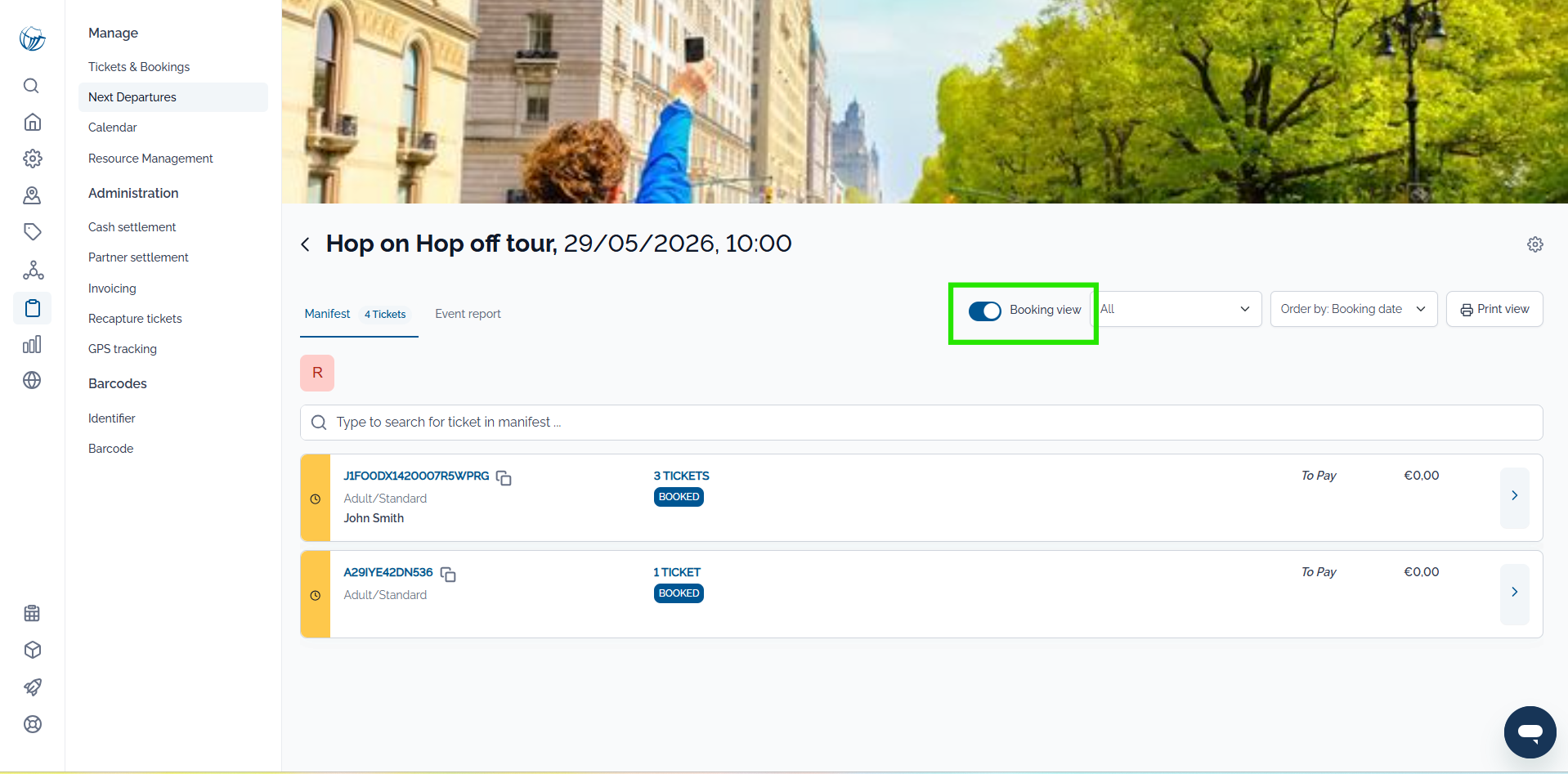This screenshot has height=774, width=1568.
Task: Expand the A29IYE42DN536 booking row arrow
Action: [1515, 594]
